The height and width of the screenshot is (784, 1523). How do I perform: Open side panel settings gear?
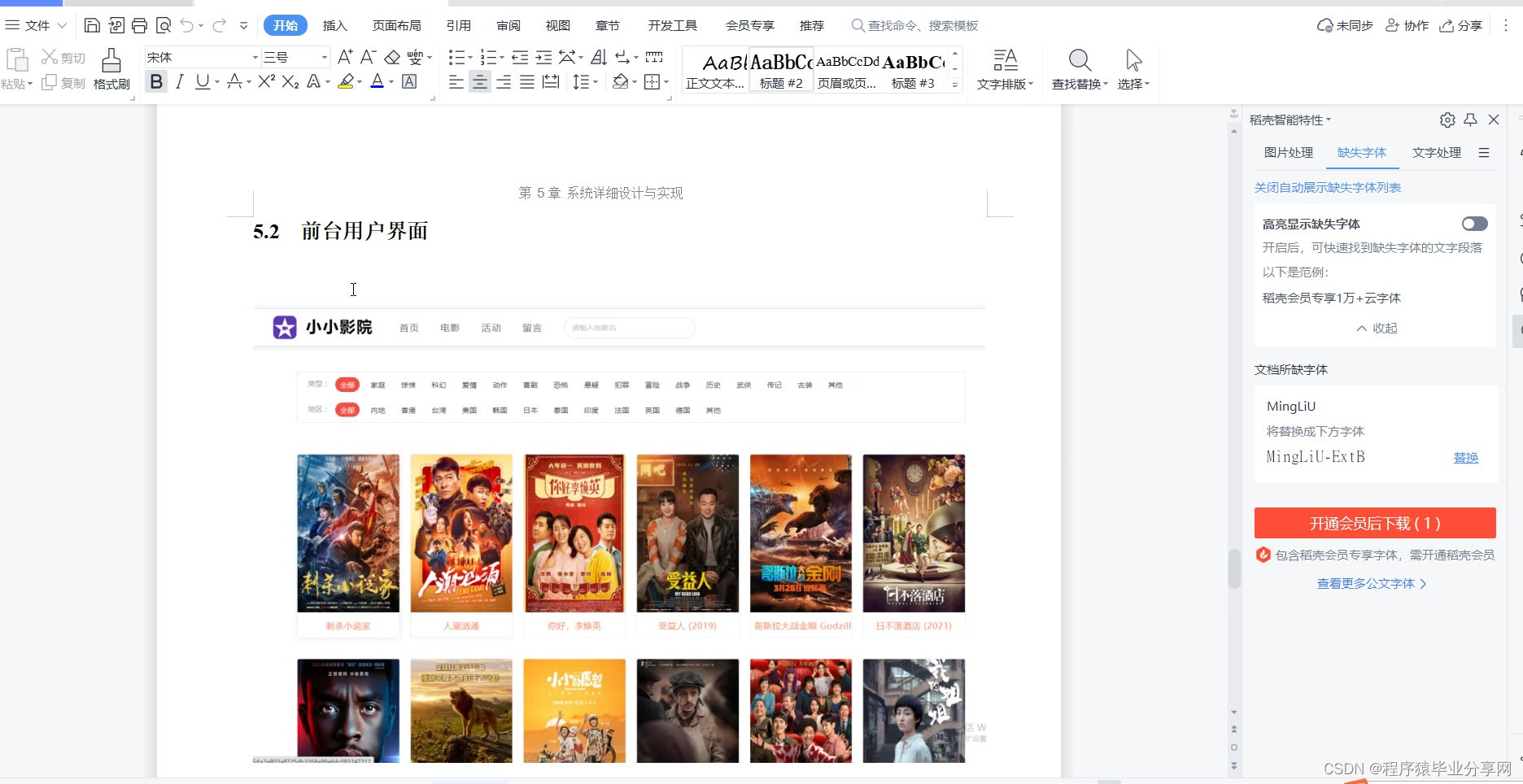point(1447,120)
